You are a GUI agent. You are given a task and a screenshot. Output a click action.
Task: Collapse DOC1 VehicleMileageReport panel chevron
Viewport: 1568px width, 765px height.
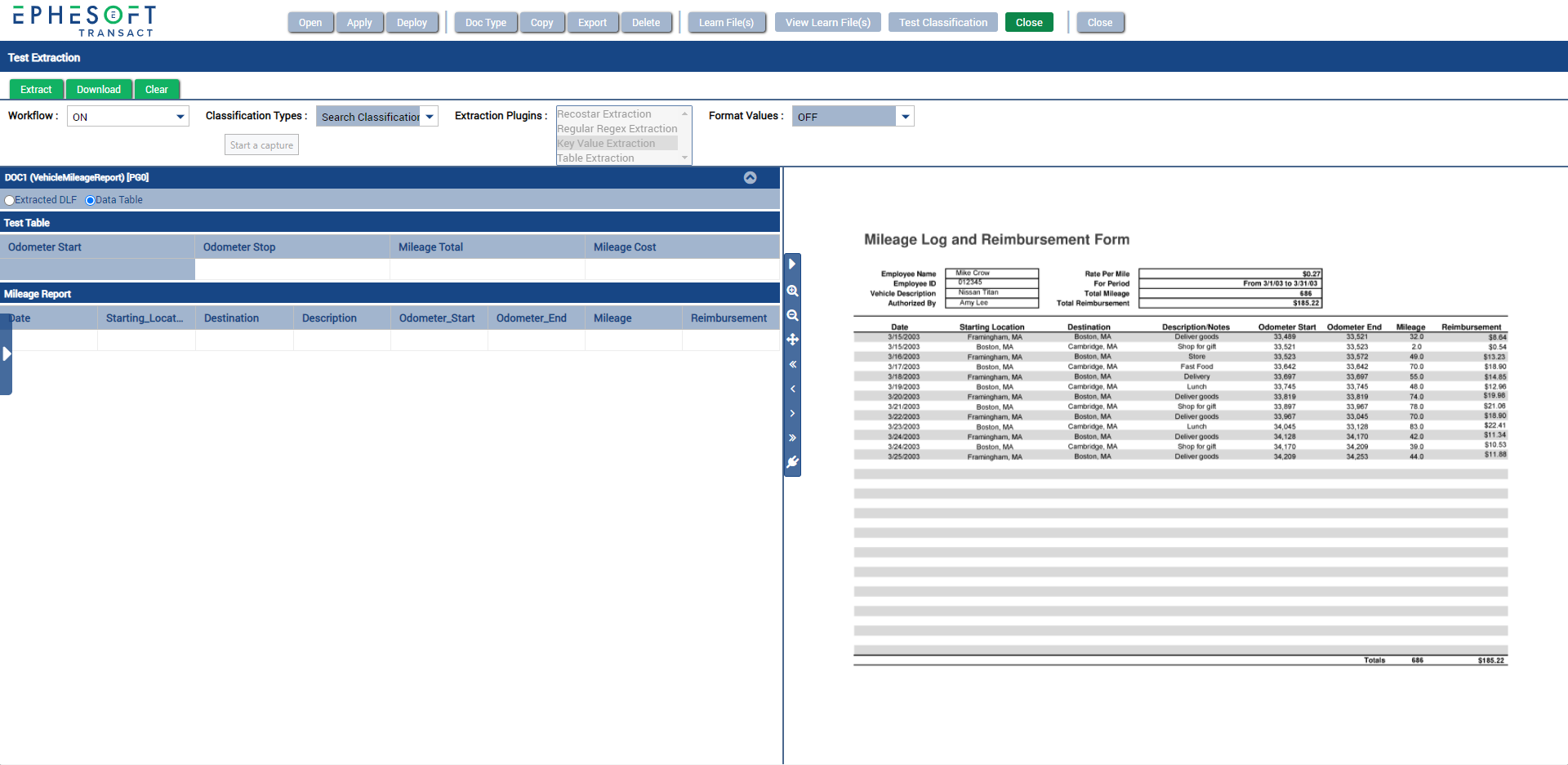pyautogui.click(x=750, y=177)
